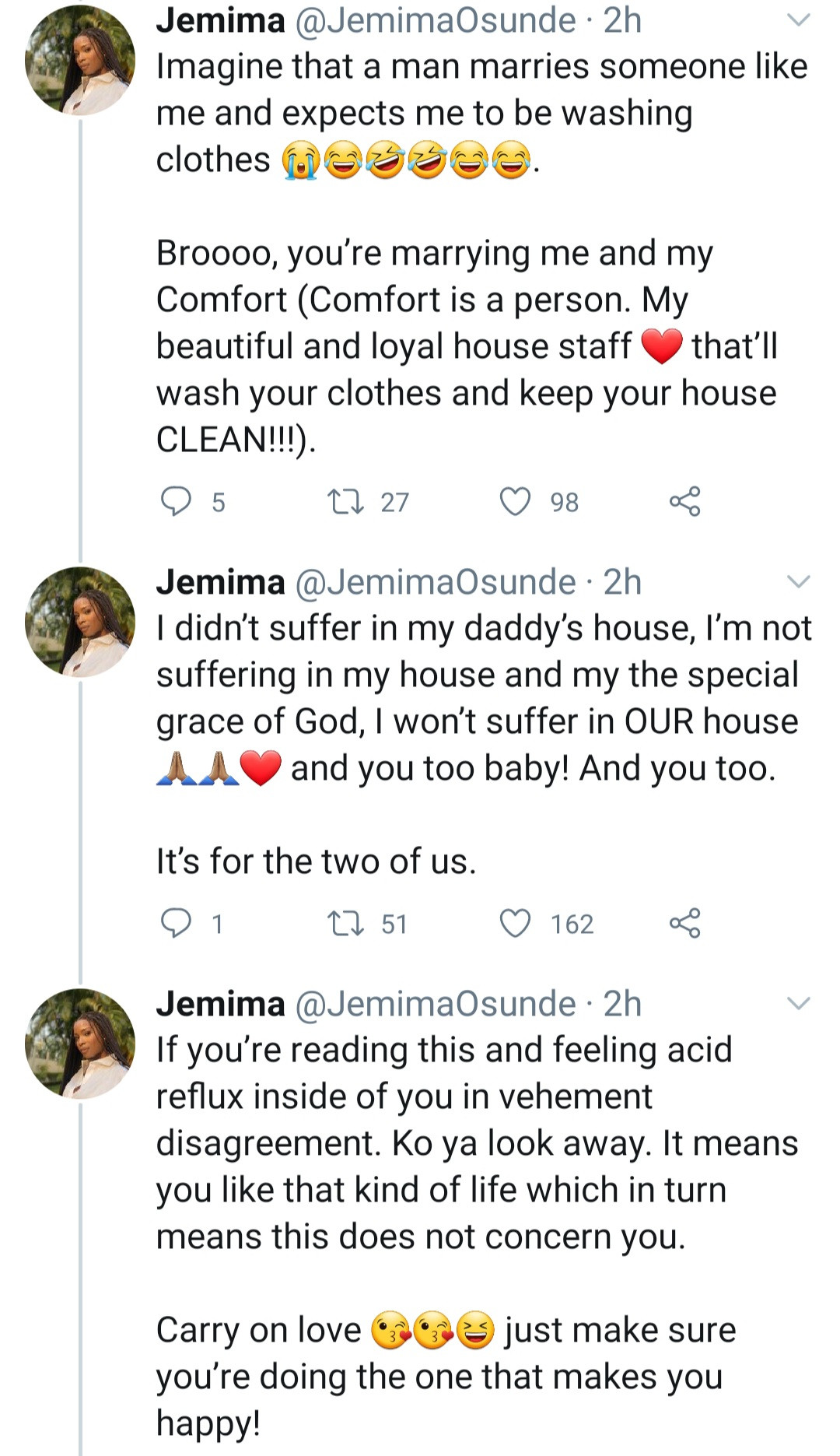Open @JemimaOsunde handle on the first tweet
This screenshot has width=840, height=1456.
pyautogui.click(x=435, y=20)
